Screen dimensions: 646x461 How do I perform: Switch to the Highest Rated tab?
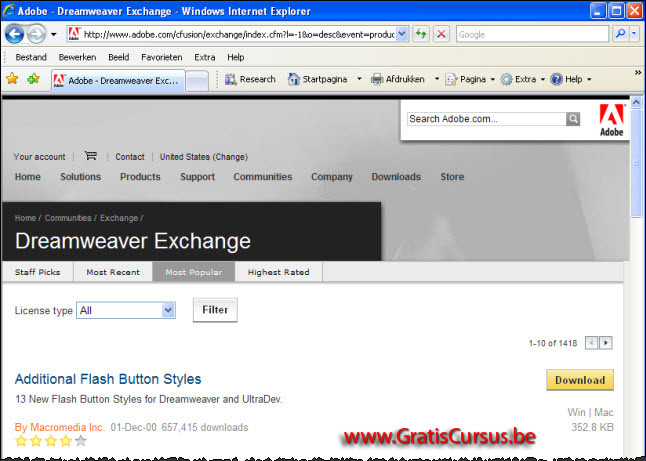pyautogui.click(x=279, y=272)
